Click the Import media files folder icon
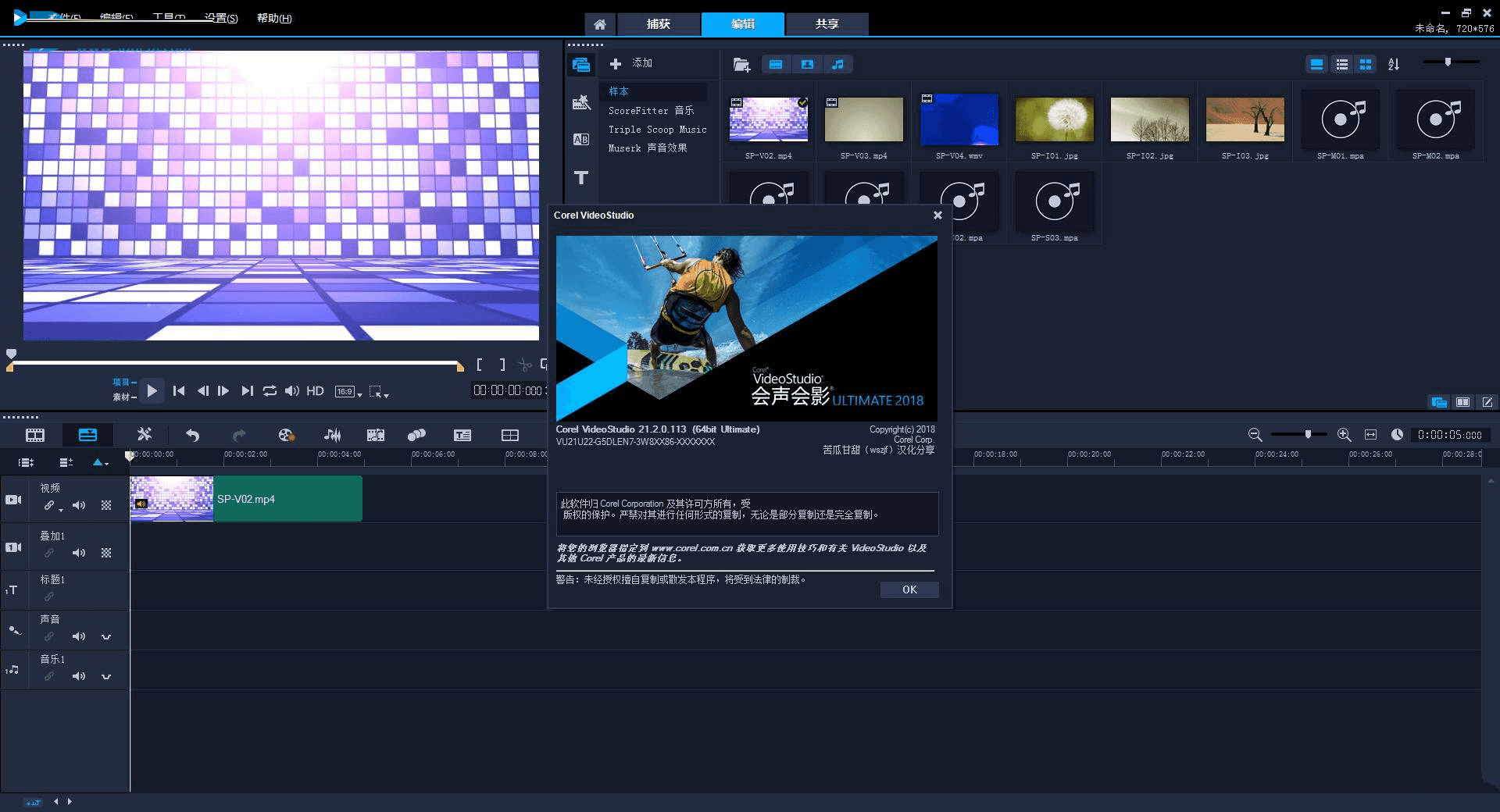 [x=741, y=65]
